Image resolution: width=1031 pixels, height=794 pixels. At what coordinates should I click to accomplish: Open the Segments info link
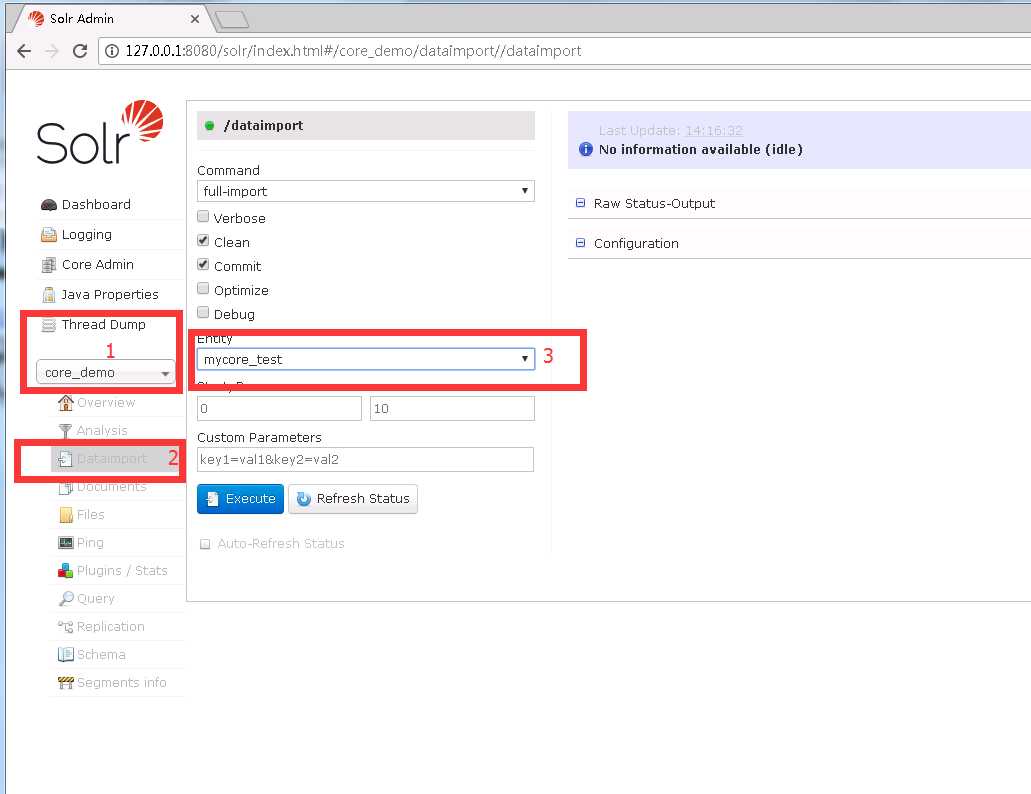(x=122, y=683)
